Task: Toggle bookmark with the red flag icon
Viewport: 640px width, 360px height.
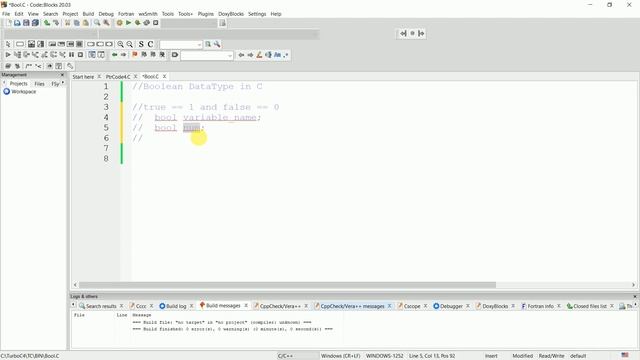Action: (135, 55)
